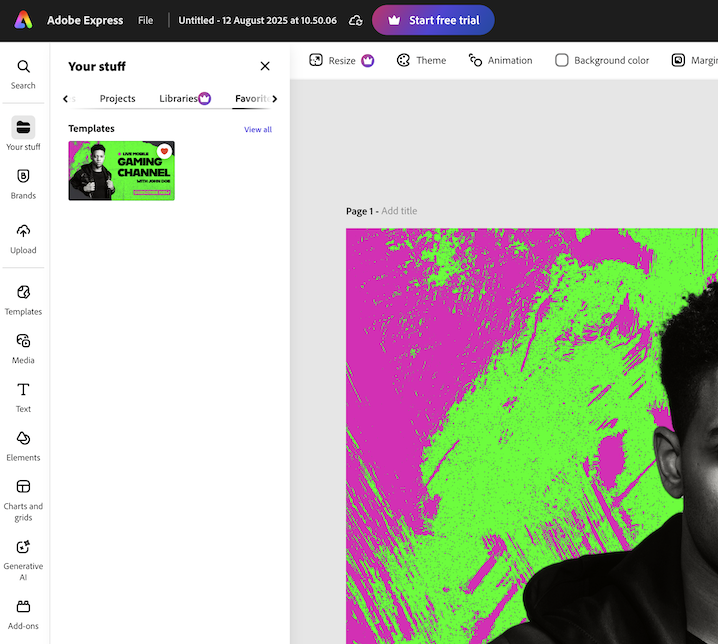This screenshot has height=644, width=718.
Task: Open the File menu
Action: click(146, 21)
